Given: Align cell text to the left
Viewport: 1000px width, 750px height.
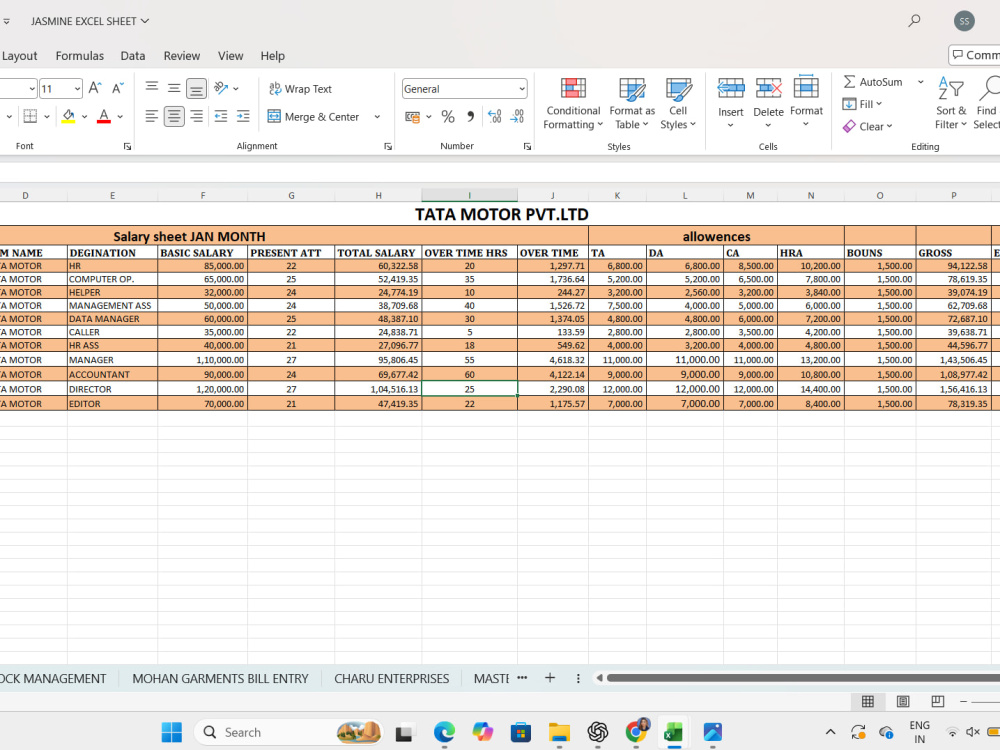Looking at the screenshot, I should [x=151, y=116].
